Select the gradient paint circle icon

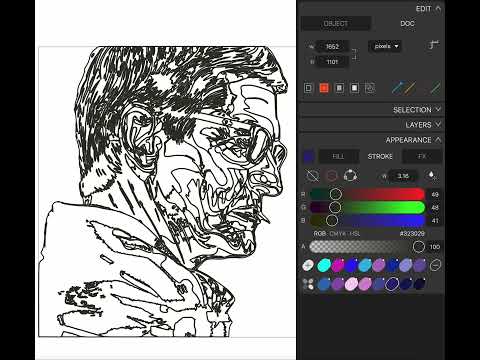pyautogui.click(x=350, y=176)
